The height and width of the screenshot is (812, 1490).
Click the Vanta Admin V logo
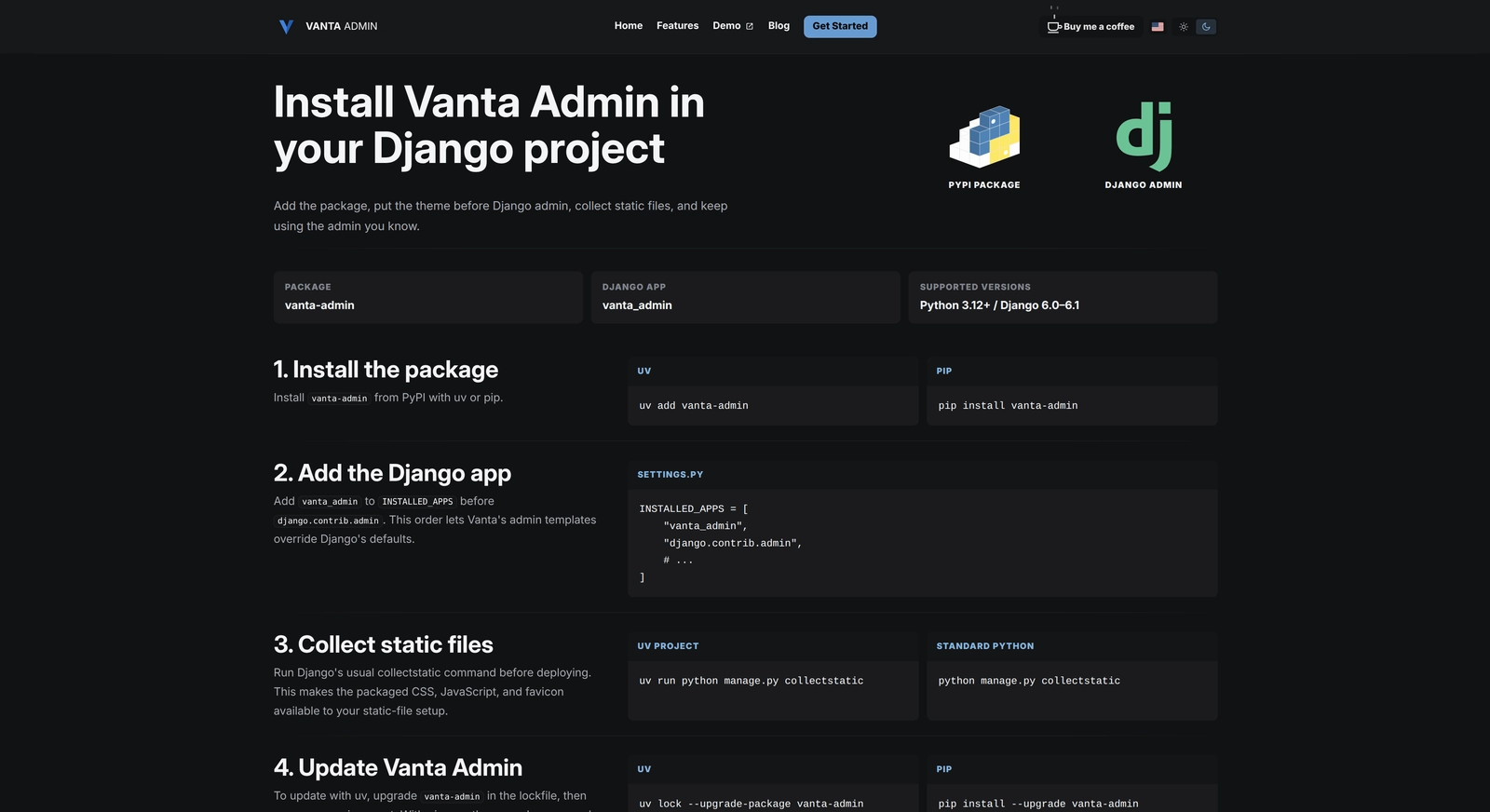pos(286,27)
